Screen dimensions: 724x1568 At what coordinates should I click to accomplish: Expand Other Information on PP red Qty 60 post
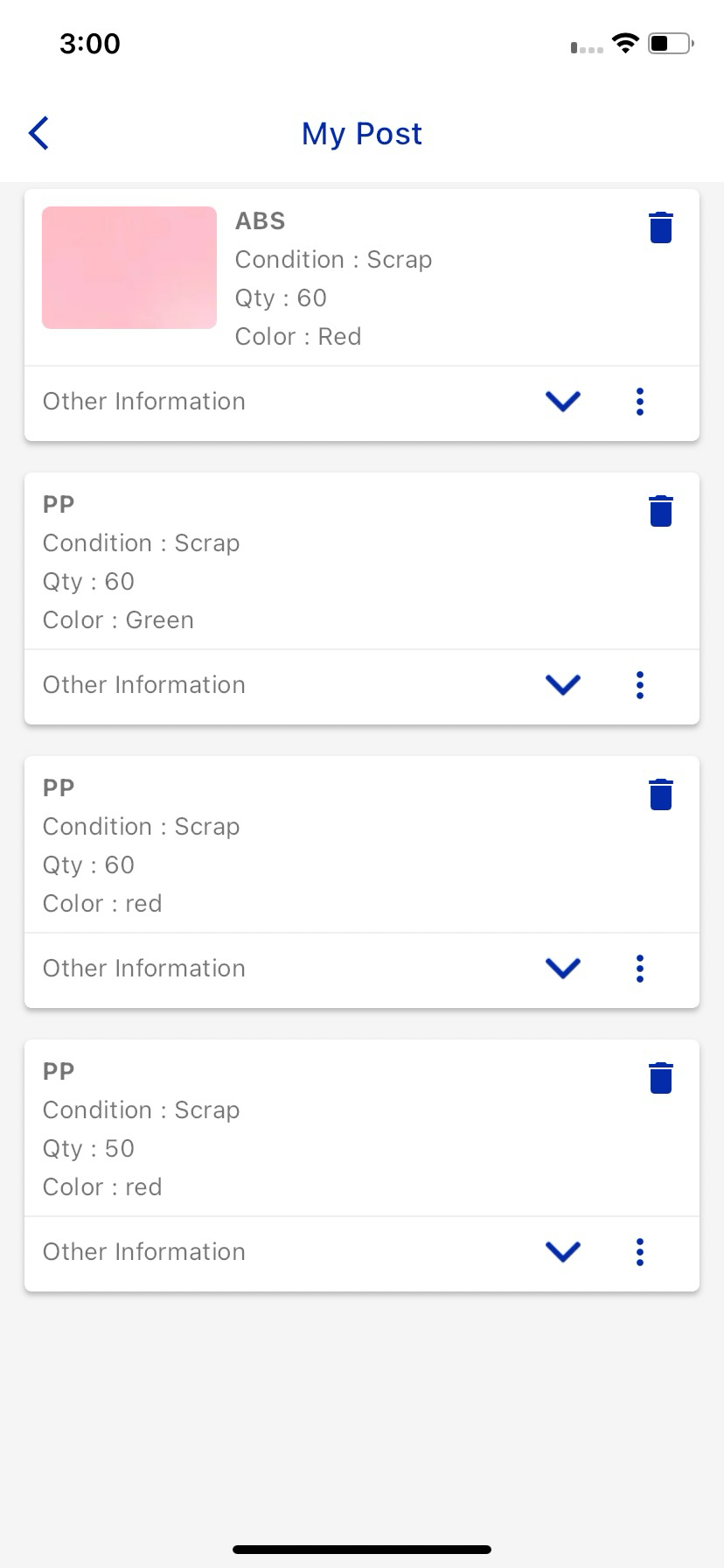(x=563, y=969)
